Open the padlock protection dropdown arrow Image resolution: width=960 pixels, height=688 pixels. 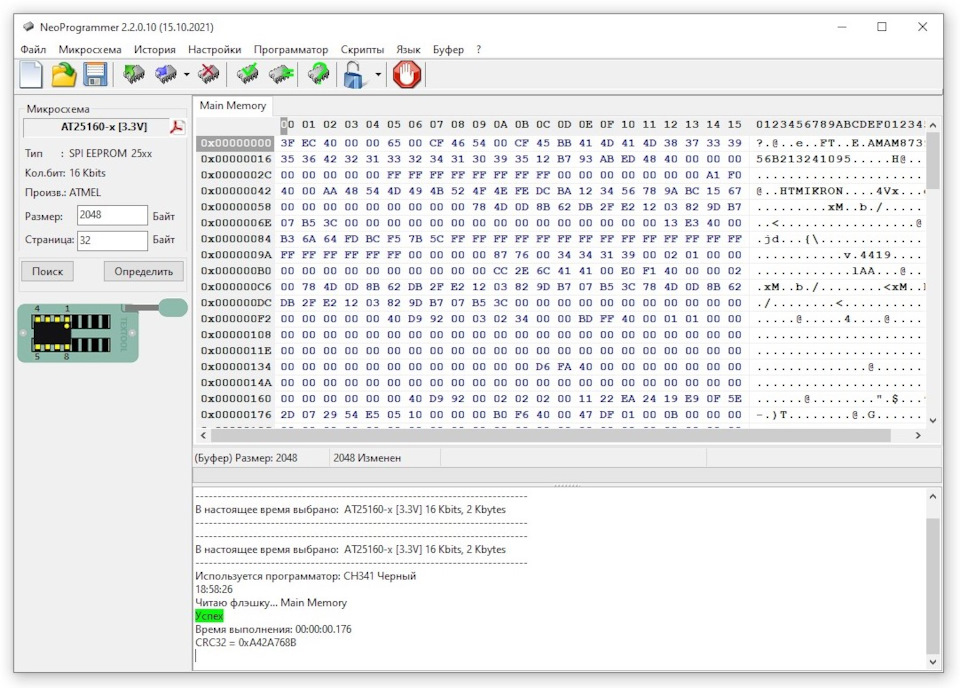(x=378, y=75)
